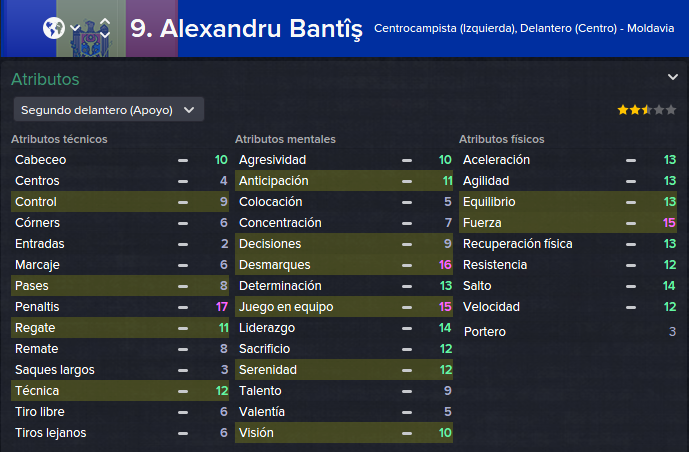This screenshot has height=452, width=689.
Task: Click the world globe icon
Action: [54, 29]
